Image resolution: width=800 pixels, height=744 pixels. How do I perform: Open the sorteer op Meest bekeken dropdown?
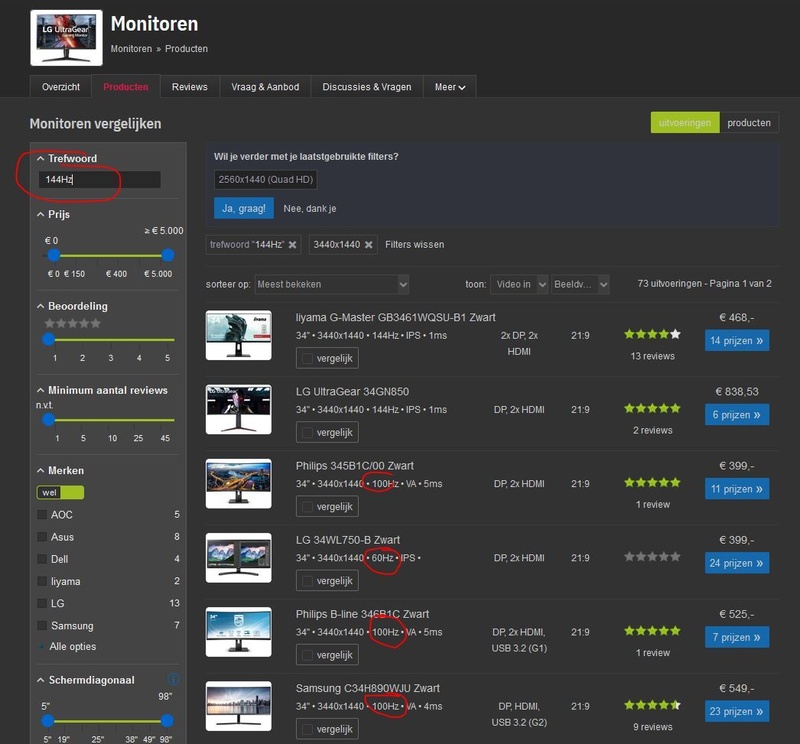click(x=332, y=284)
